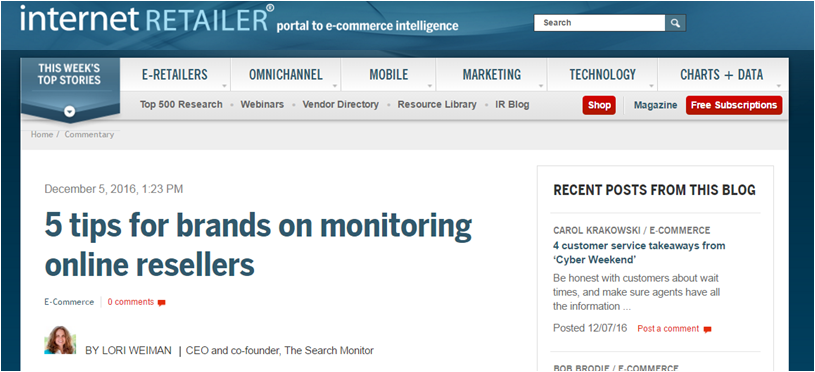The image size is (815, 372).
Task: Click the Post a comment link
Action: click(668, 328)
